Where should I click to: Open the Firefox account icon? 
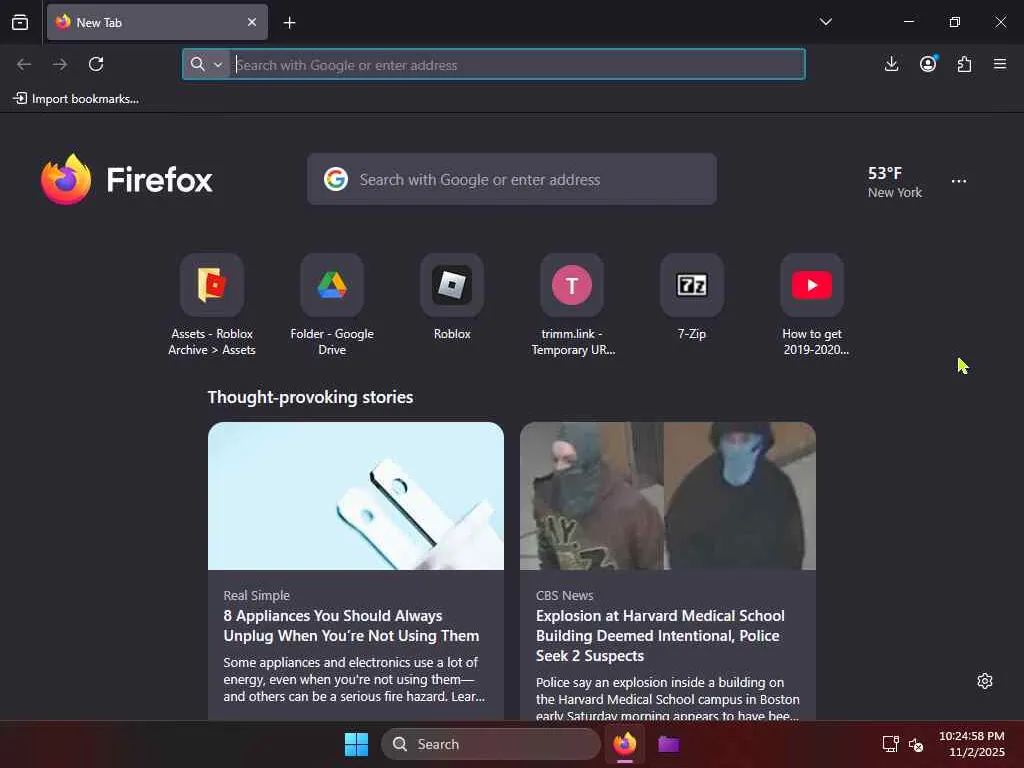(x=928, y=64)
